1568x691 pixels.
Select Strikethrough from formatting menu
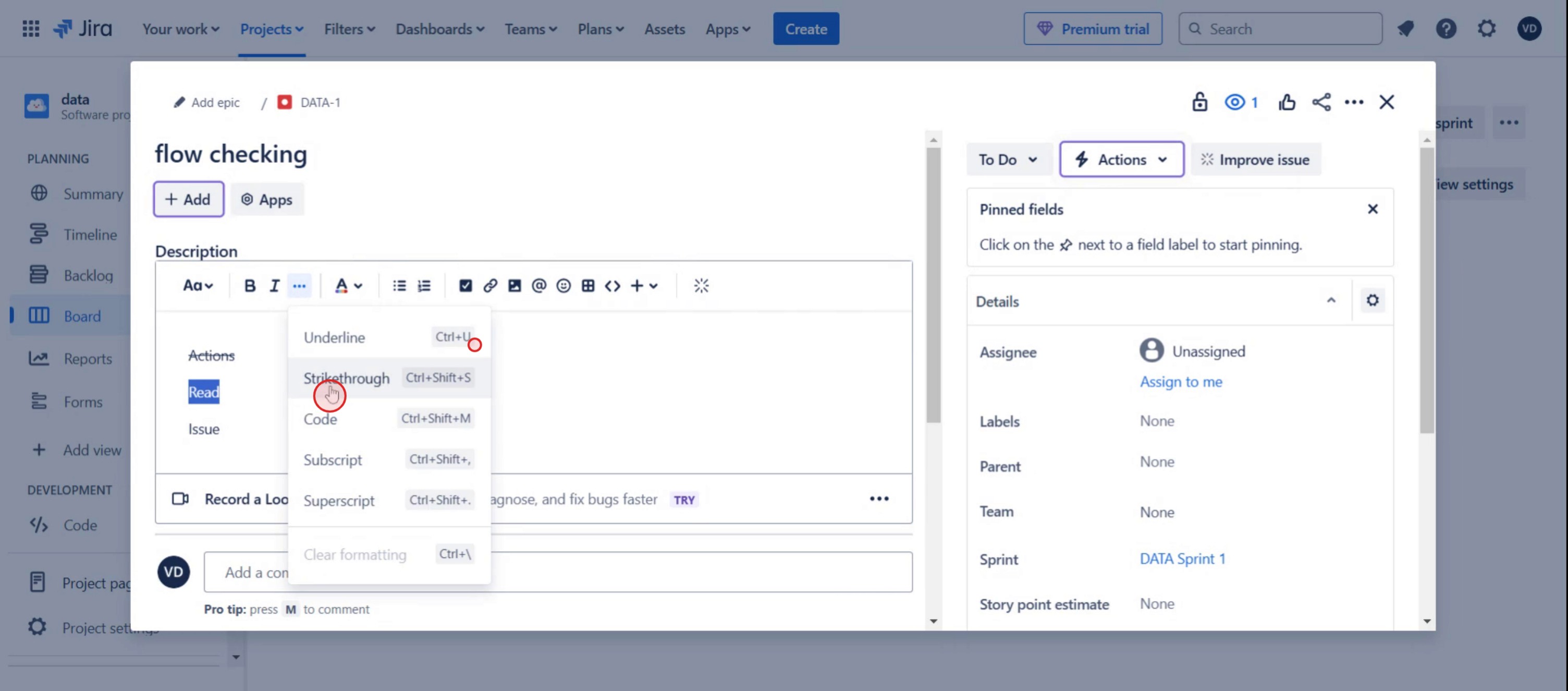pos(347,378)
